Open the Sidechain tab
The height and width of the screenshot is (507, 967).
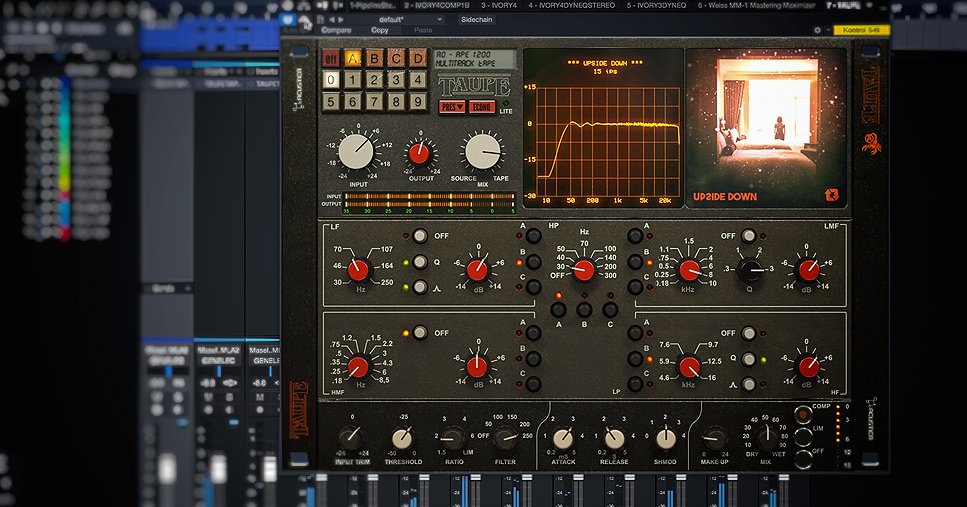tap(479, 19)
